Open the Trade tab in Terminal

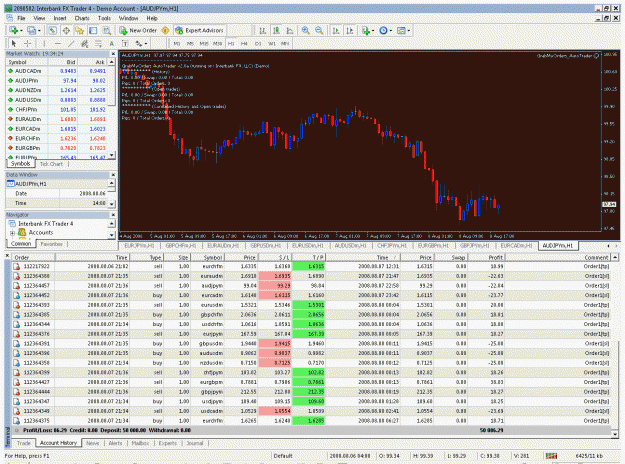[x=24, y=443]
